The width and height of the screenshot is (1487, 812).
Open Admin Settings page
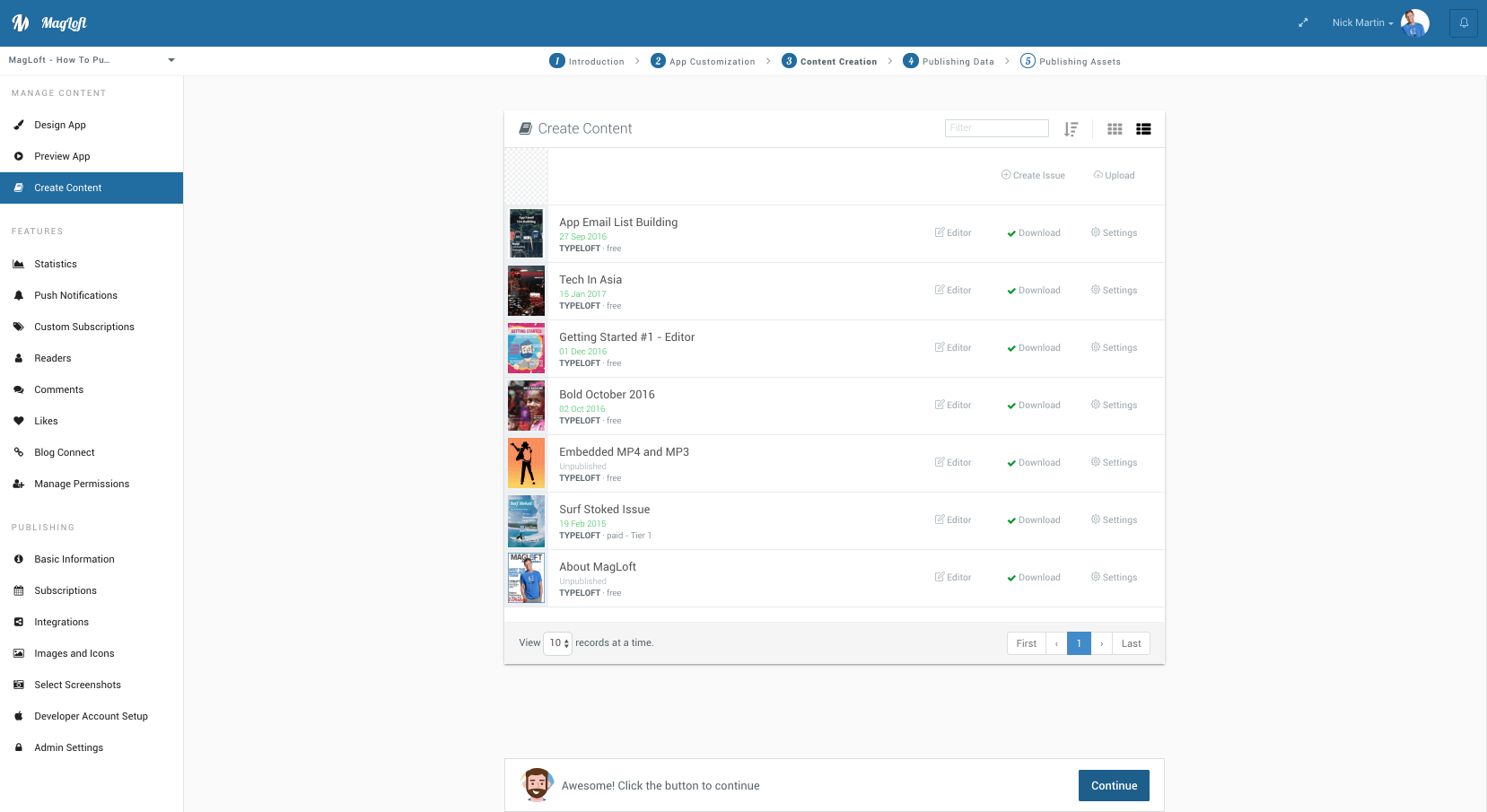click(x=92, y=747)
